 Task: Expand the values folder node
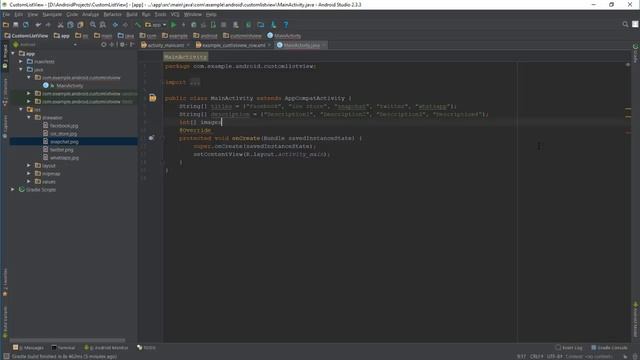click(x=29, y=181)
